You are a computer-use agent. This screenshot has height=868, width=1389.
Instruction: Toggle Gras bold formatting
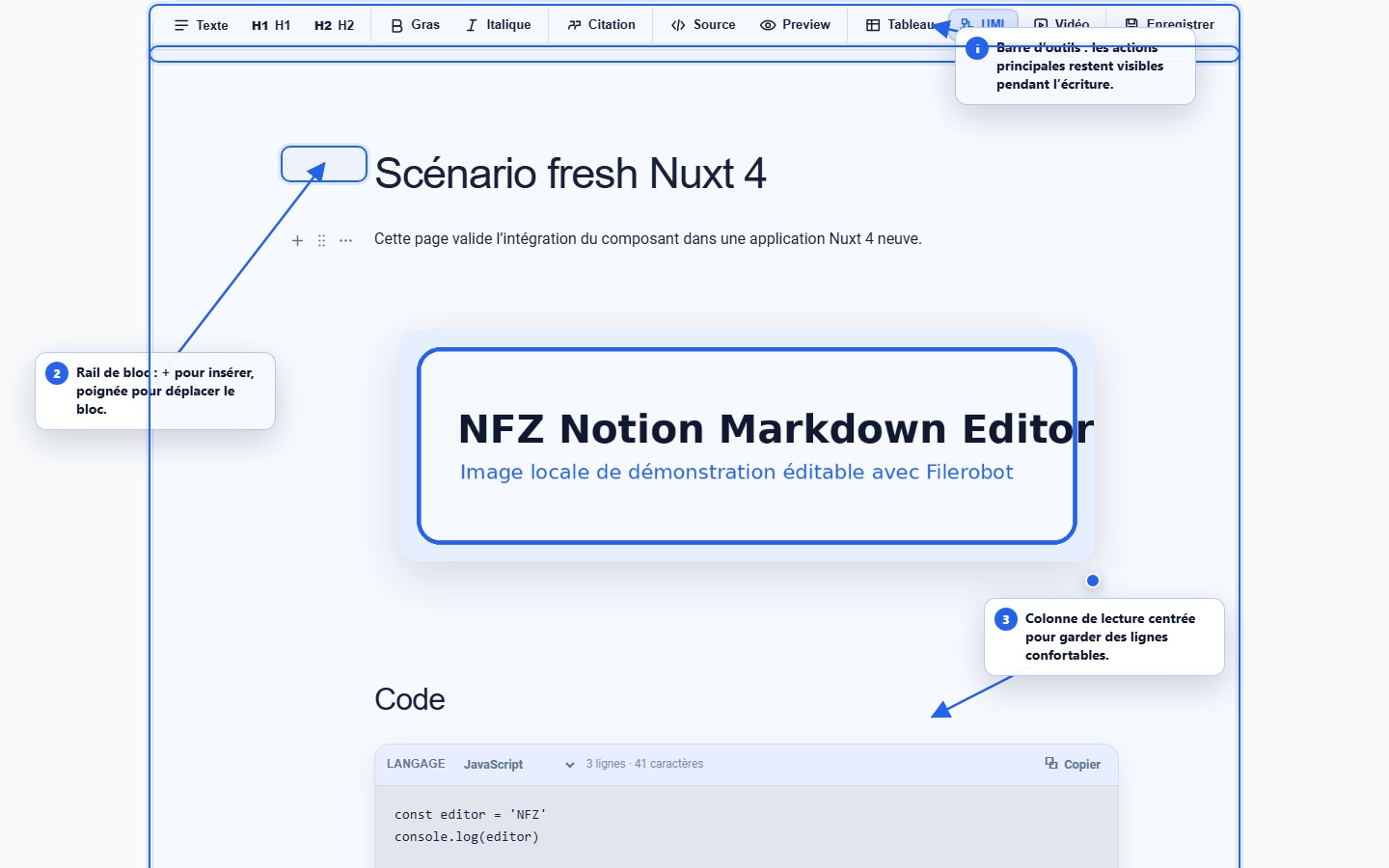(415, 25)
